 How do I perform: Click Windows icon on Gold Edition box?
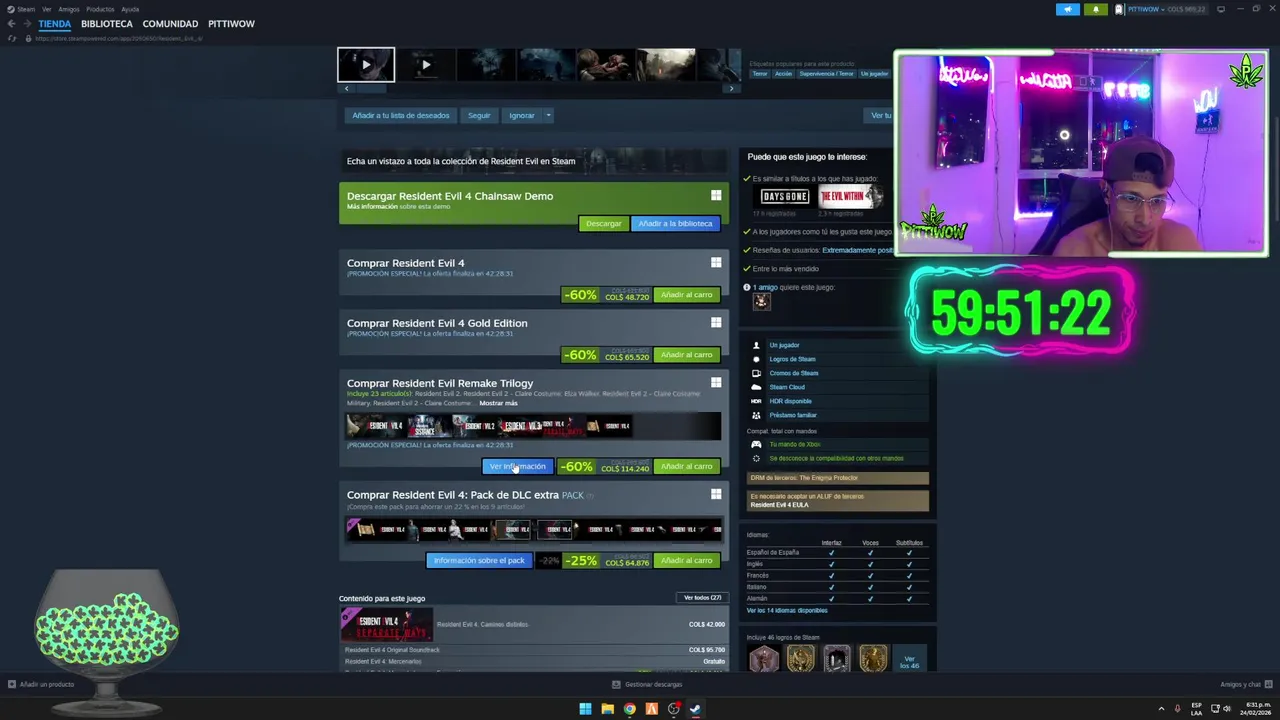716,323
